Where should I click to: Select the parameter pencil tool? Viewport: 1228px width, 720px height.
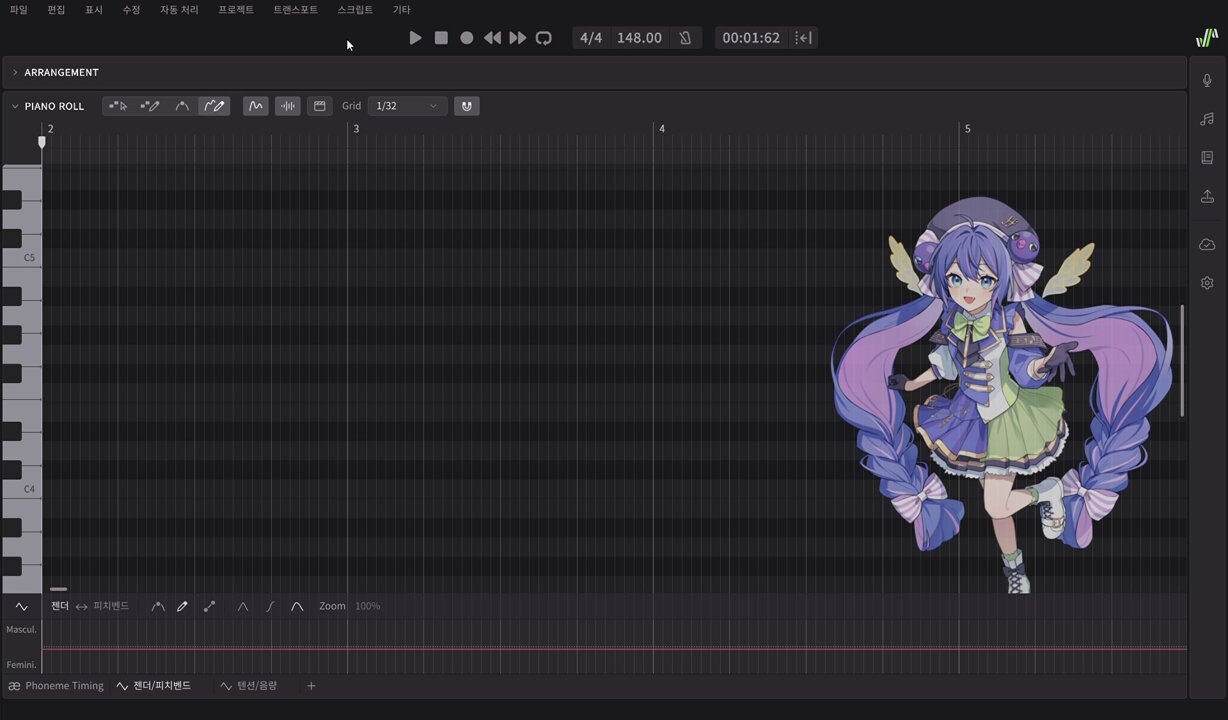182,606
